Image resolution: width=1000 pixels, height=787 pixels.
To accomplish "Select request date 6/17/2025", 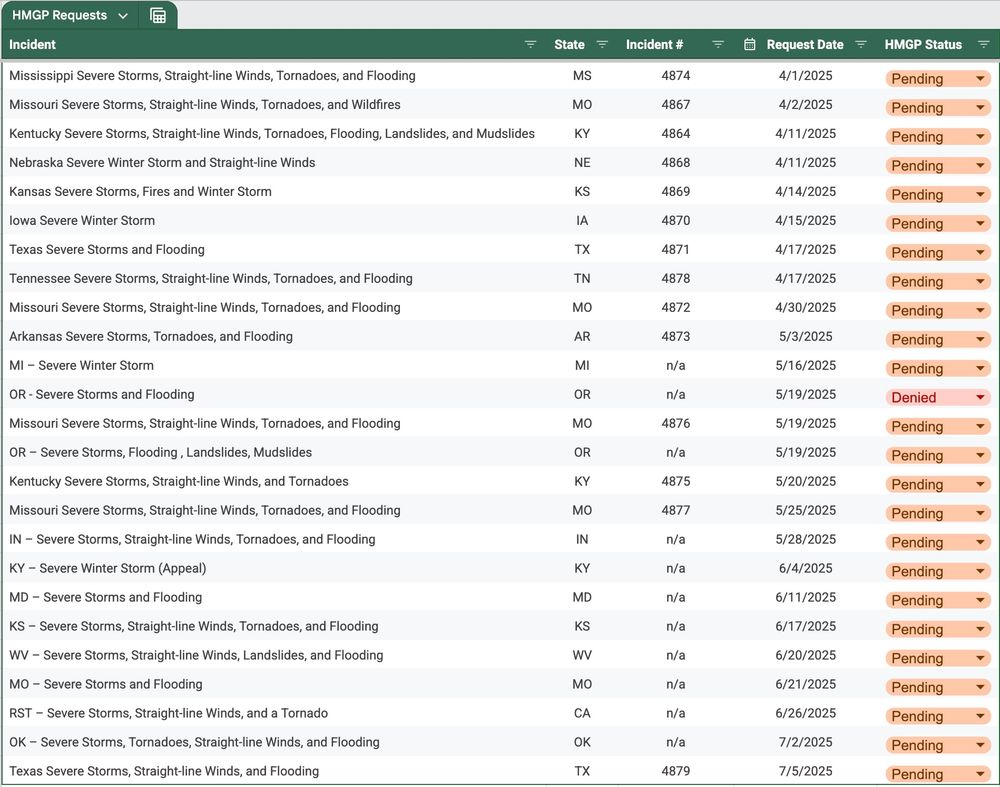I will pos(805,626).
